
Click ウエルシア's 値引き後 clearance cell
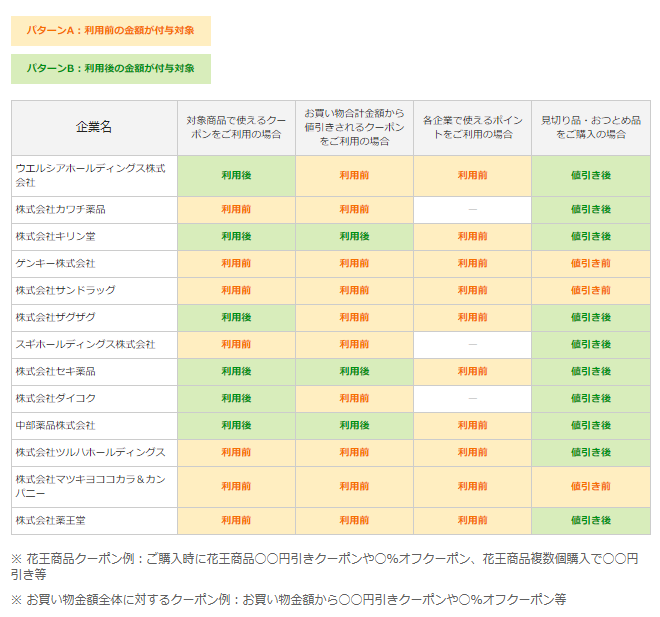(591, 176)
